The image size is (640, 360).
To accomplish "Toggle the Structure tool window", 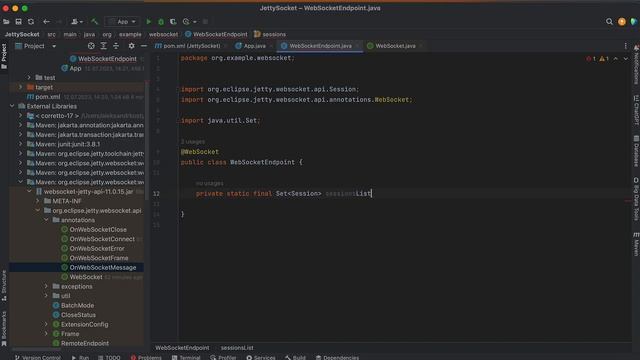I will point(4,286).
